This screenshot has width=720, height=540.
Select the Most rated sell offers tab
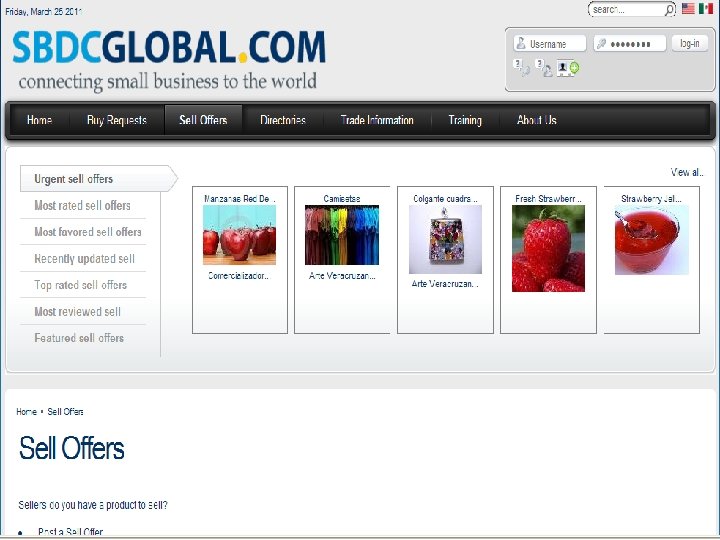point(83,205)
